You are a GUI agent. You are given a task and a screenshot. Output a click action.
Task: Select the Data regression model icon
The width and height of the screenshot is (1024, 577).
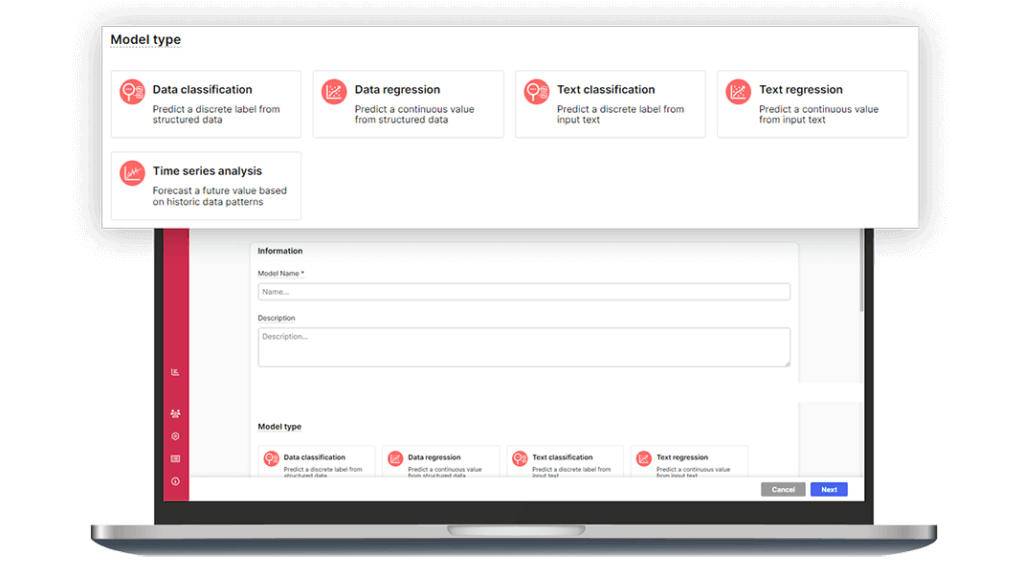(x=331, y=89)
